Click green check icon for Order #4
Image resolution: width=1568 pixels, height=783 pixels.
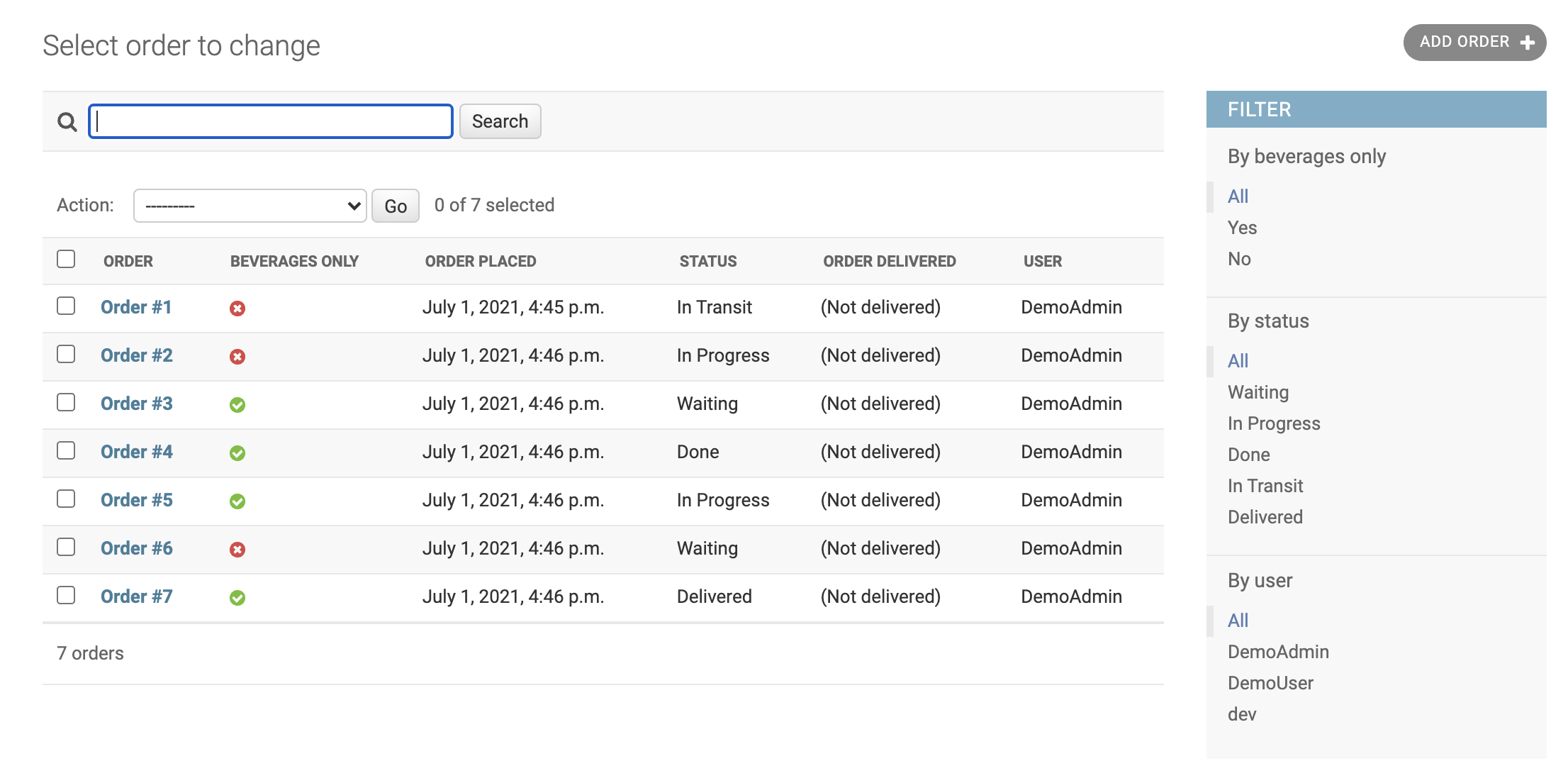237,453
